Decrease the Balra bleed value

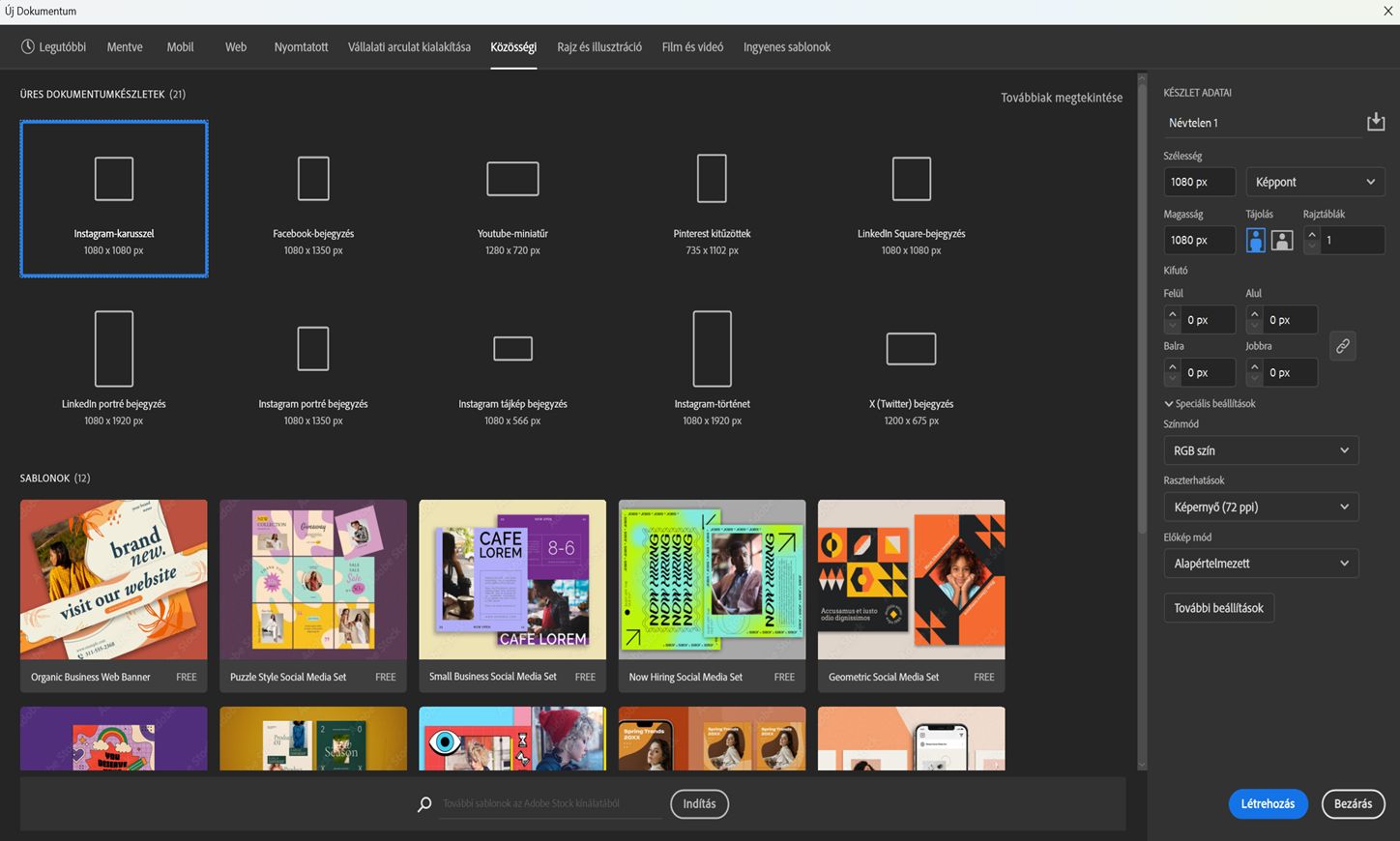(x=1173, y=379)
